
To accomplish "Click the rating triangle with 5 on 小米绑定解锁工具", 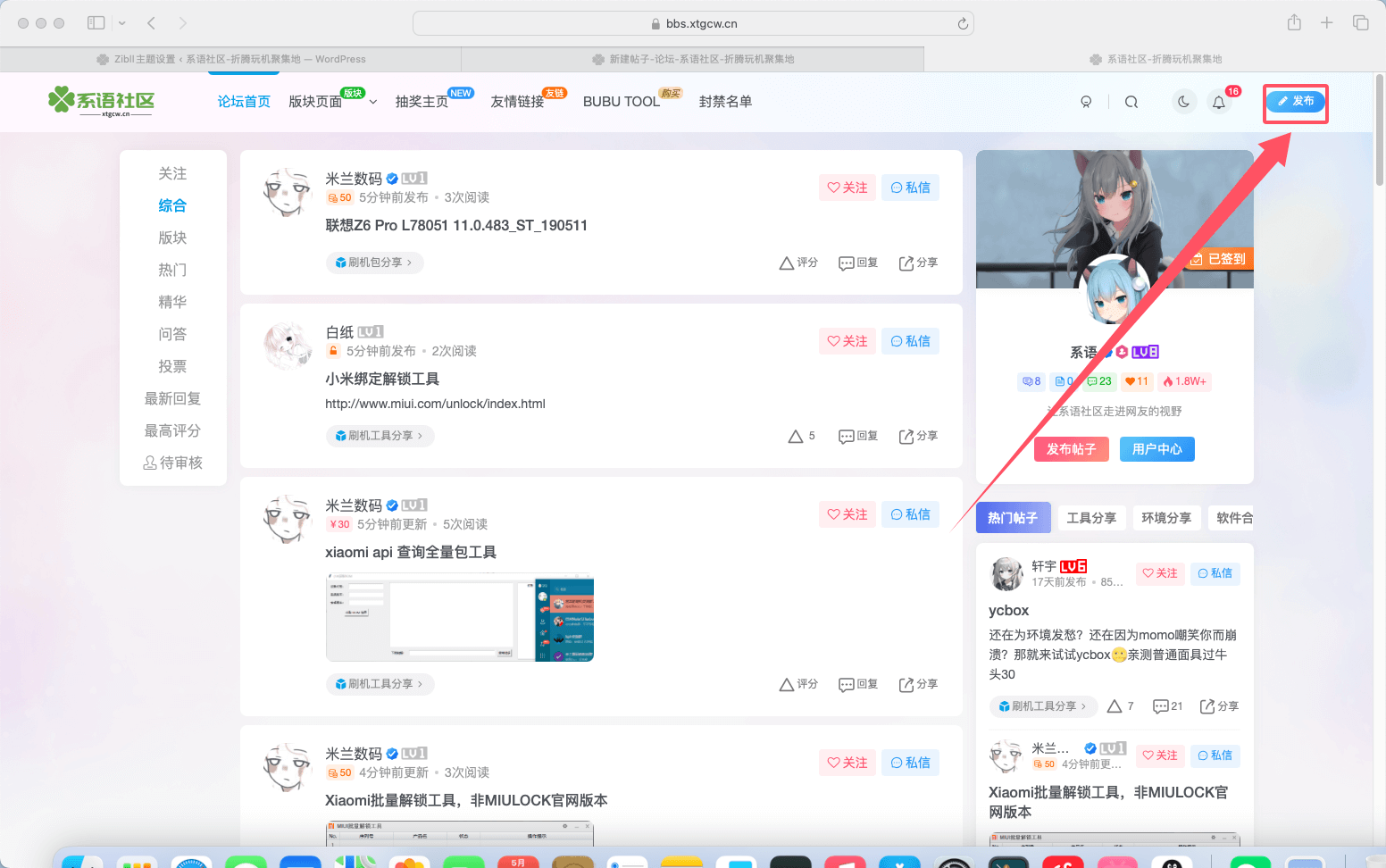I will (801, 436).
